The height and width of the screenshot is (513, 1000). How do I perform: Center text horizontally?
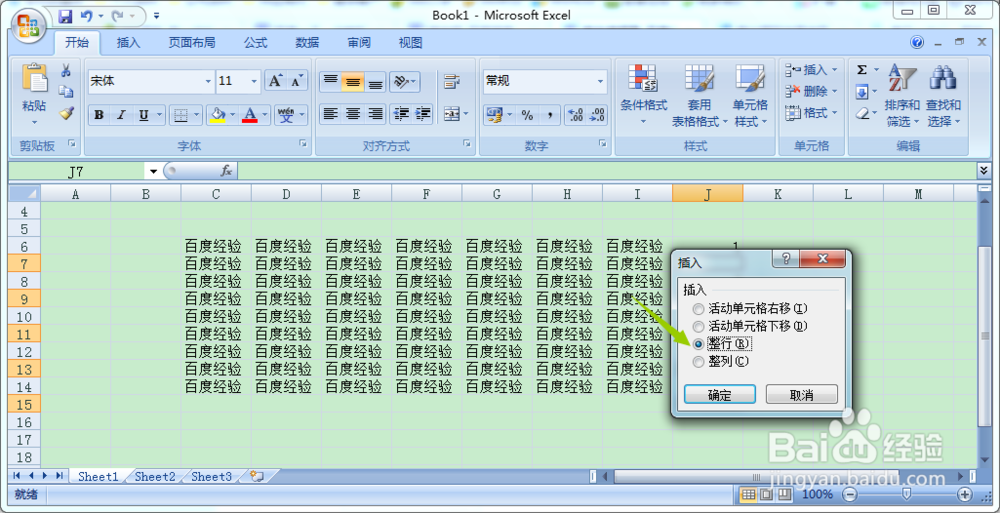(x=353, y=114)
